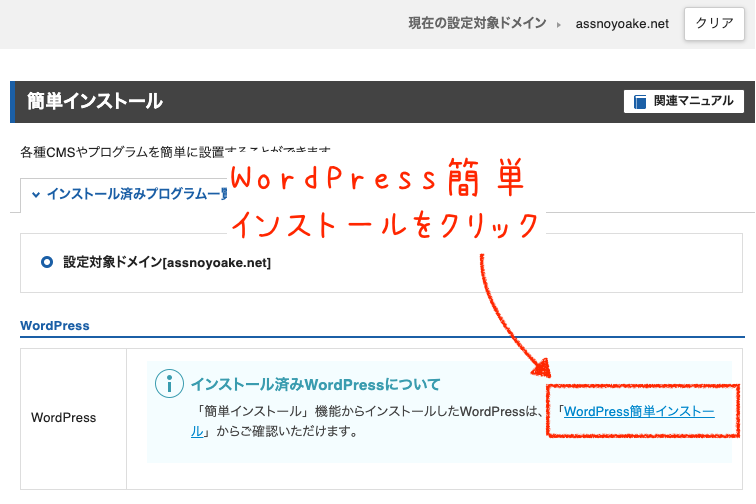This screenshot has width=756, height=504.
Task: Click the assnoyoake.net domain text at top
Action: click(622, 24)
